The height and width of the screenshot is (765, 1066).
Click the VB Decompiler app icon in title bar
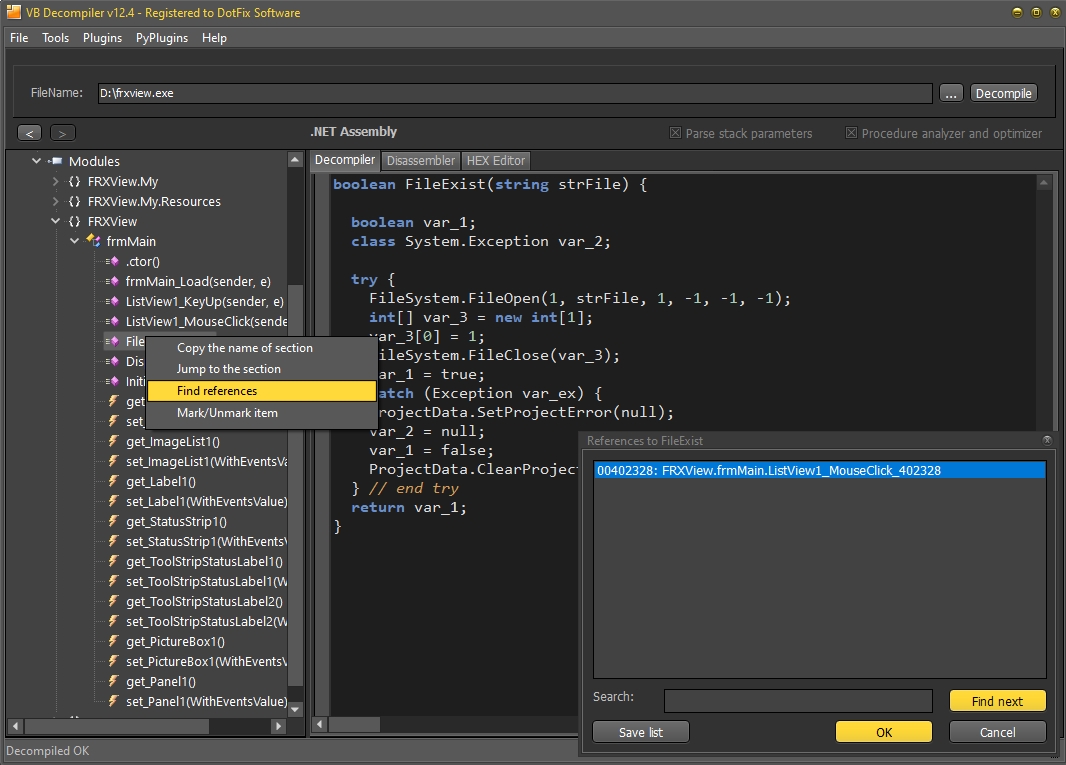[14, 12]
